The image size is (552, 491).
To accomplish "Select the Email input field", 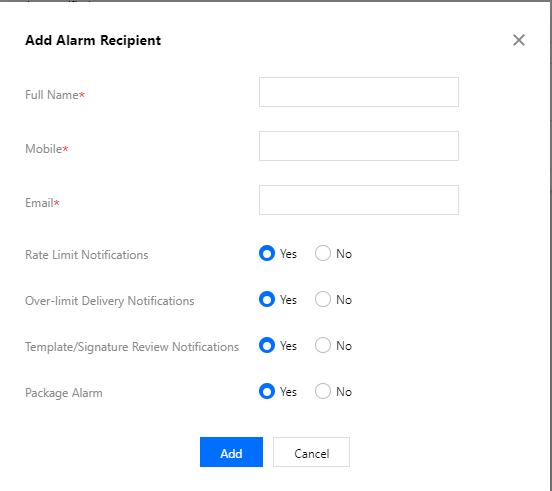I will [x=359, y=200].
